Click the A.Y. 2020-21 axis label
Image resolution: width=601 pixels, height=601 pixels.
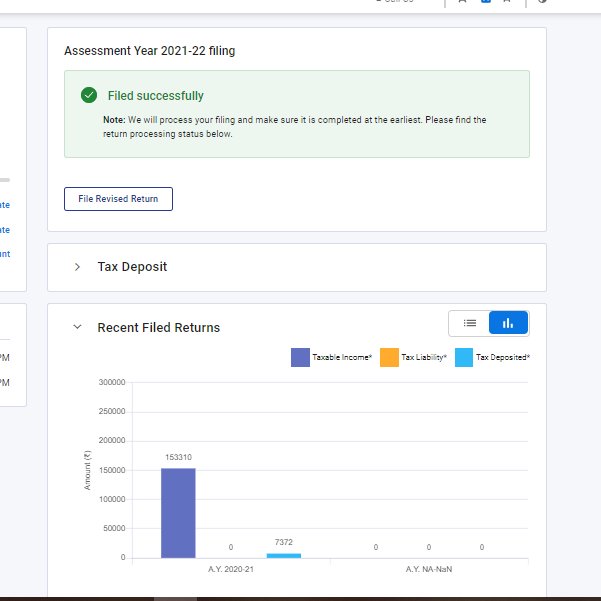(231, 569)
